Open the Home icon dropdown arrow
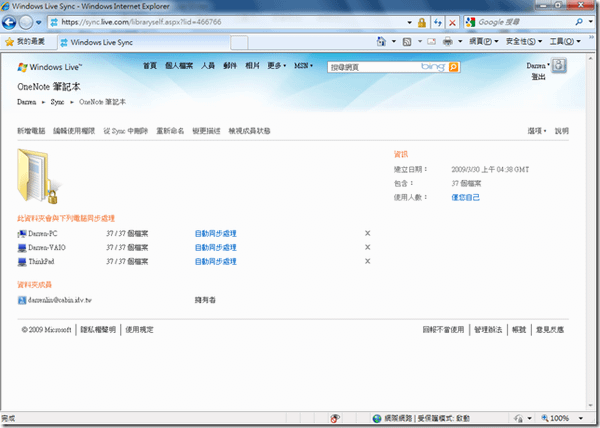Screen dimensions: 600x428 [393, 41]
